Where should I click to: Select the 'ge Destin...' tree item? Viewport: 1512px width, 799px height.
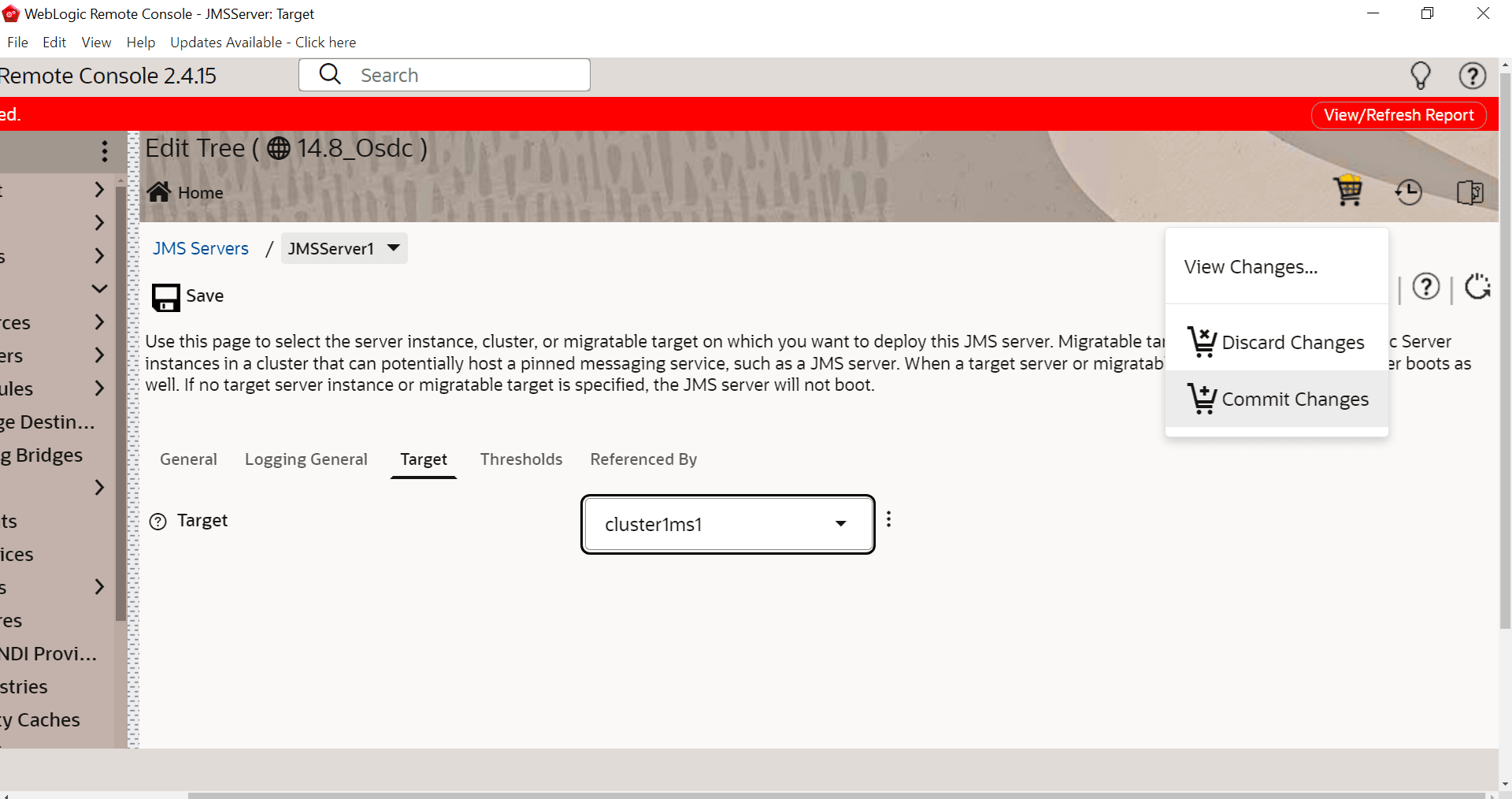click(47, 422)
